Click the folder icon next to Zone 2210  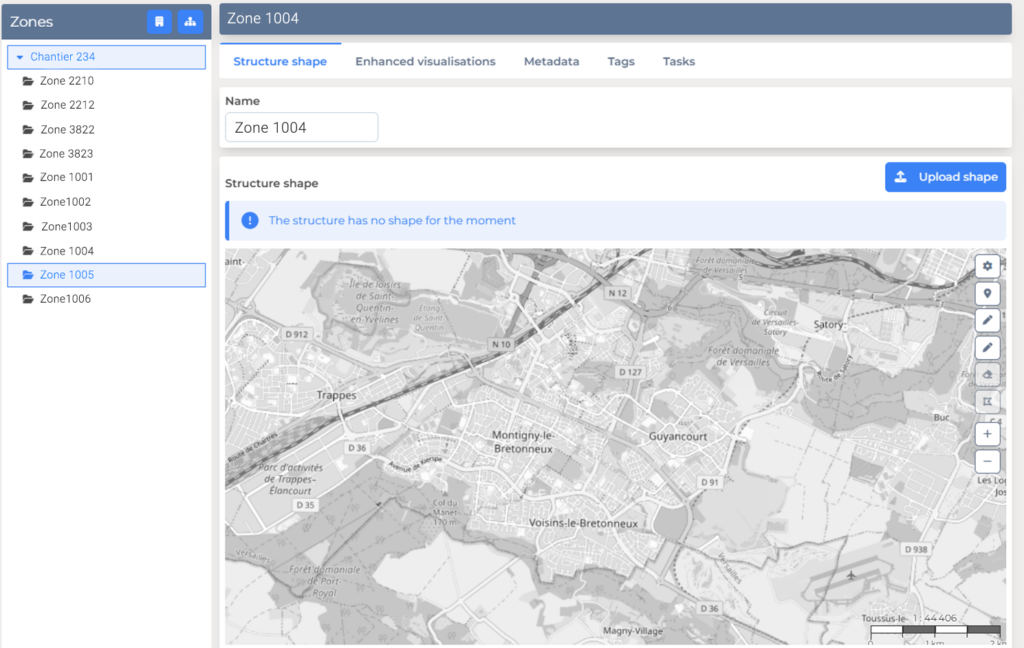click(x=27, y=80)
